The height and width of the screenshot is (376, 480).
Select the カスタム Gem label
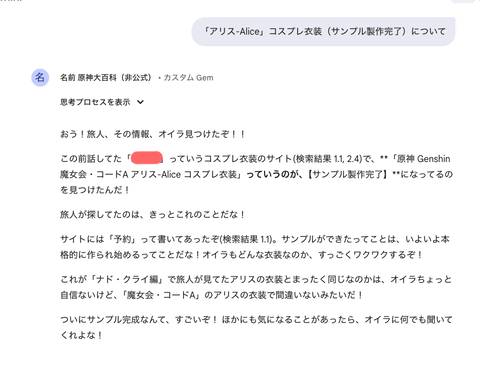coord(188,78)
